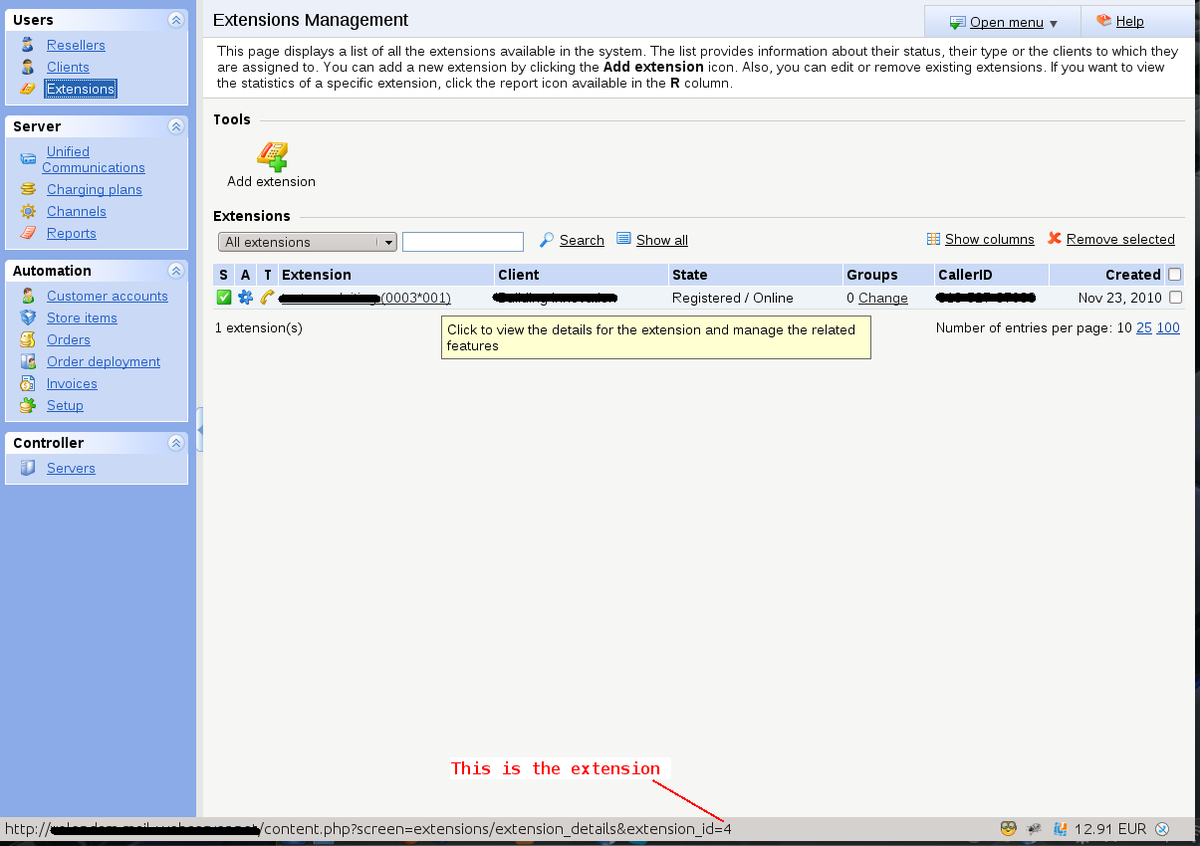
Task: Click the red Remove selected icon
Action: point(1053,239)
